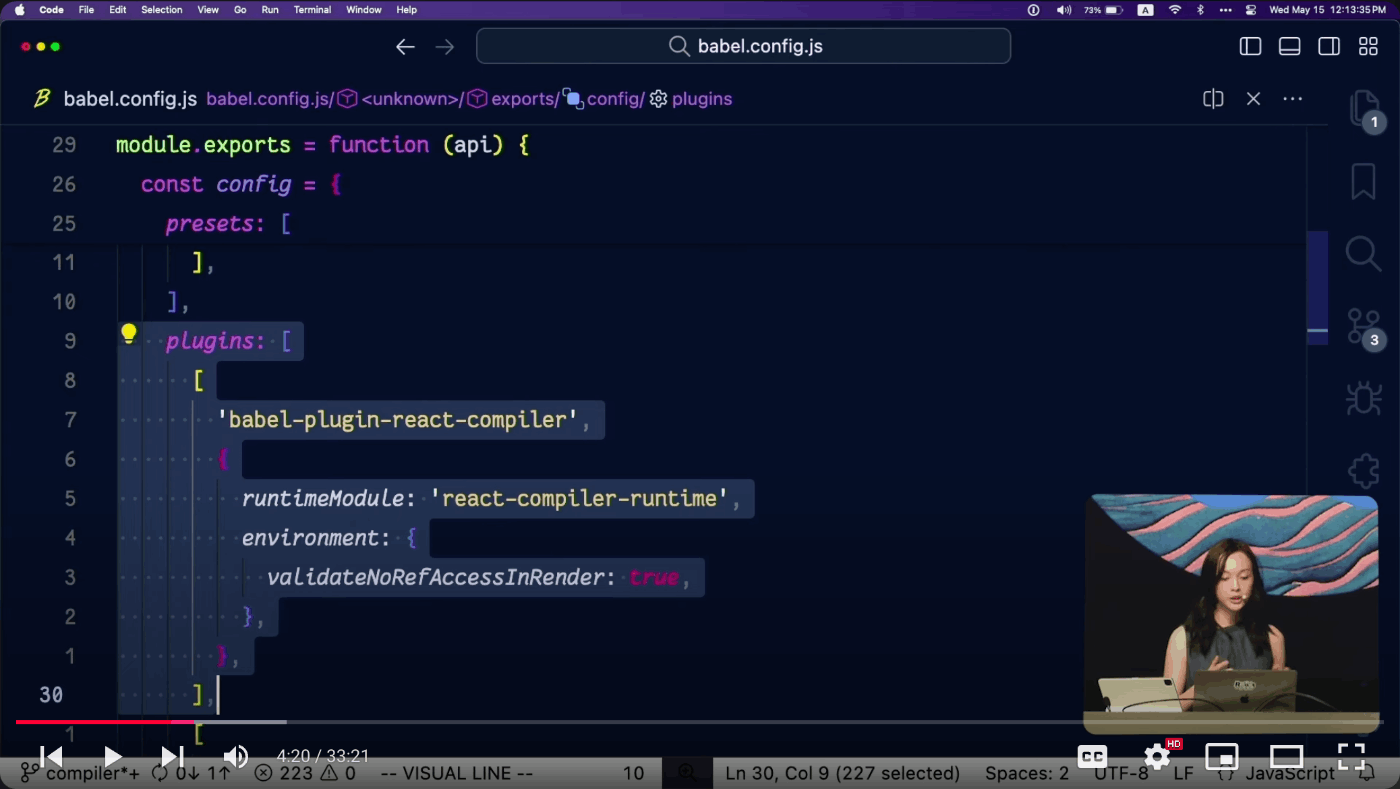Split the editor to the right
Image resolution: width=1400 pixels, height=789 pixels.
1213,99
